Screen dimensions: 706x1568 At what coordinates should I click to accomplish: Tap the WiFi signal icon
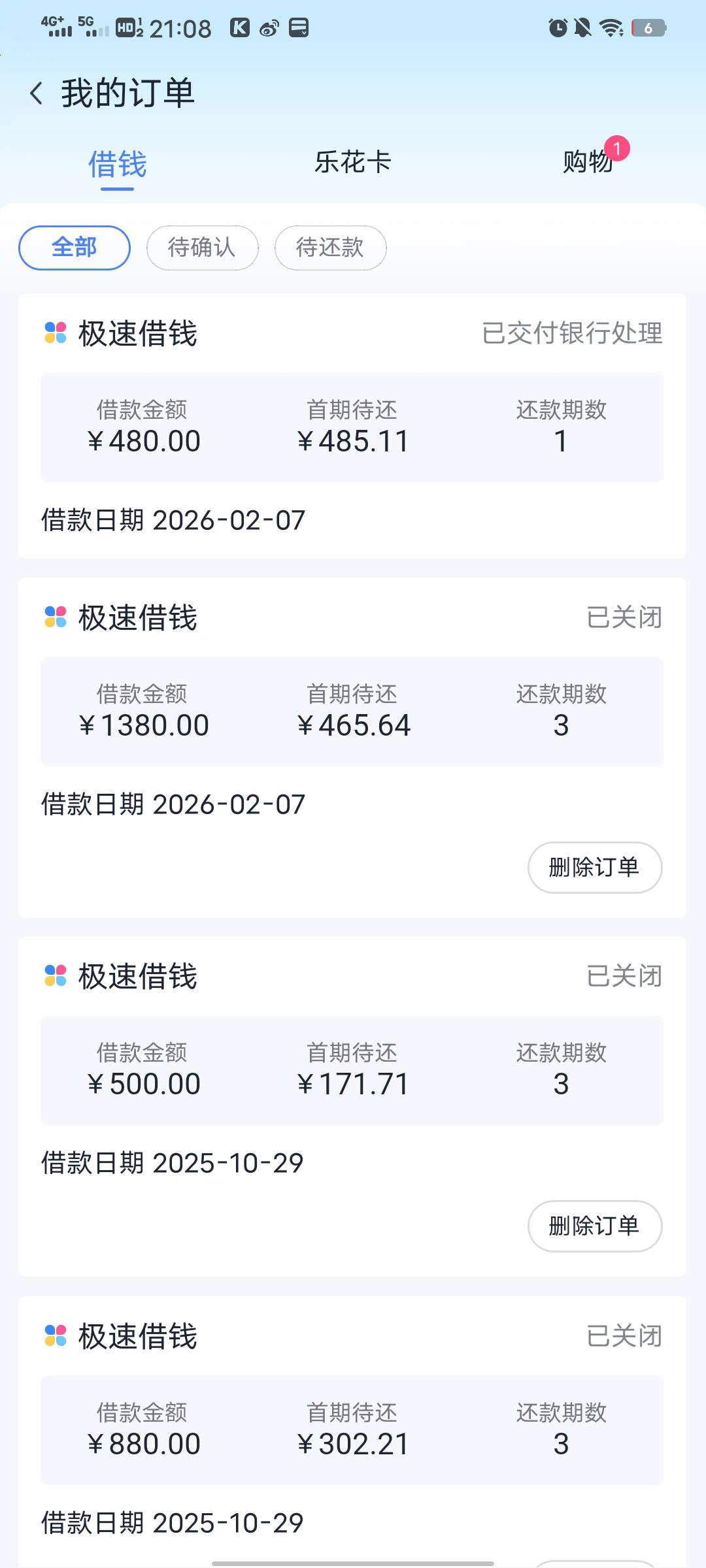click(x=611, y=28)
